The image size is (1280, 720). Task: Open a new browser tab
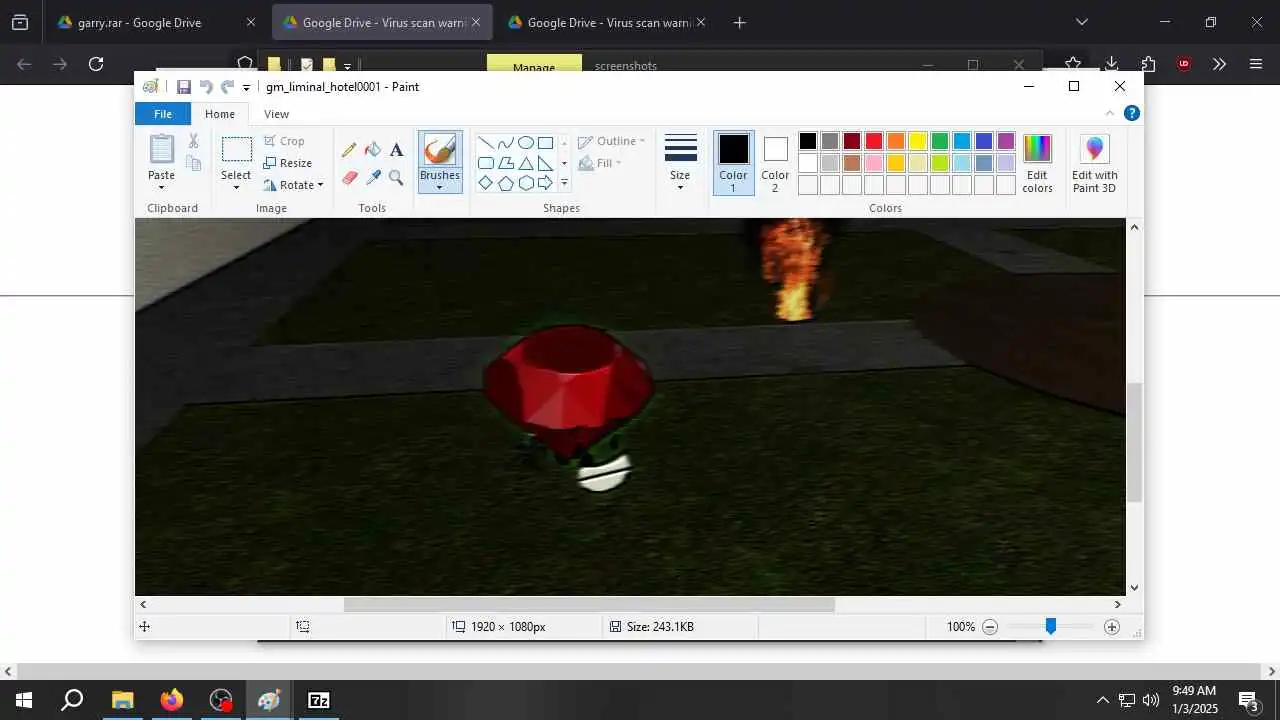[740, 22]
